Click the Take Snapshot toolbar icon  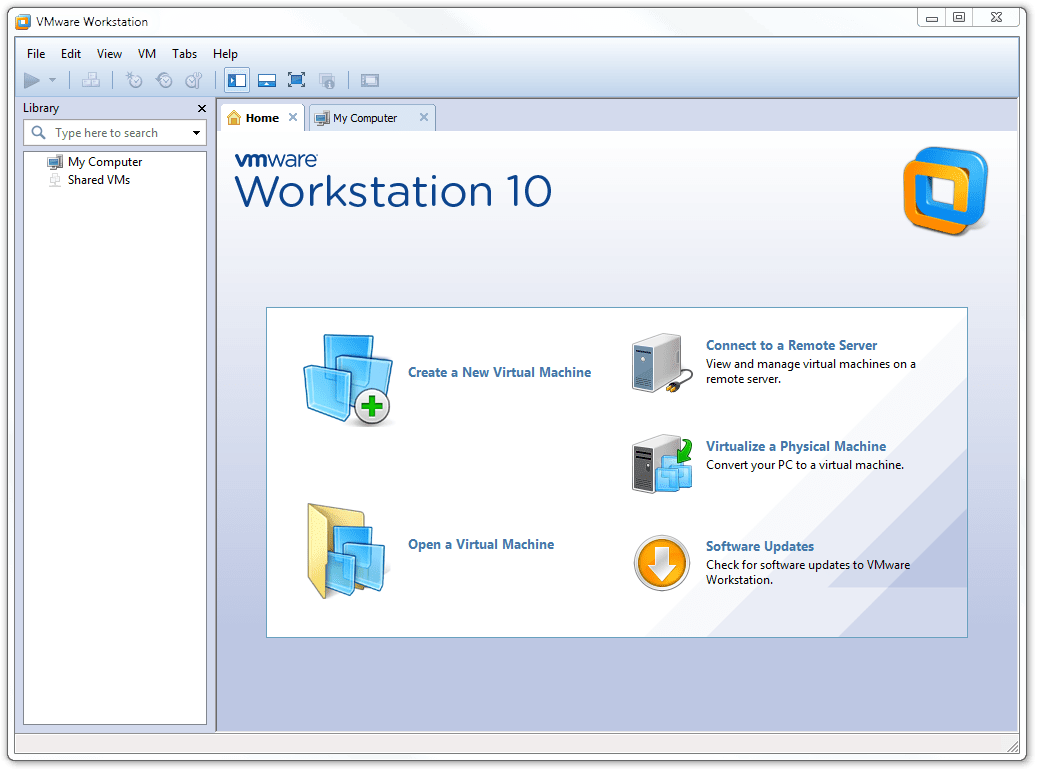click(x=134, y=81)
